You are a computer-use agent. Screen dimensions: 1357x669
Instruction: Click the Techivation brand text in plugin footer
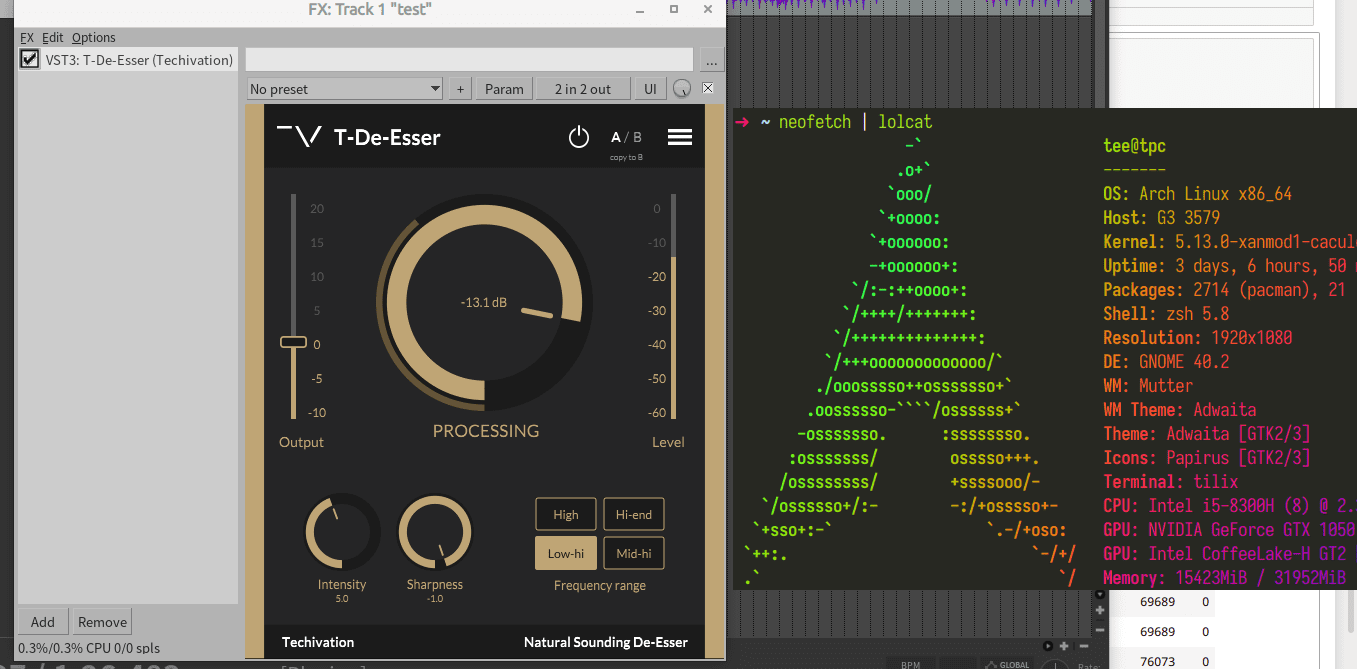(318, 642)
